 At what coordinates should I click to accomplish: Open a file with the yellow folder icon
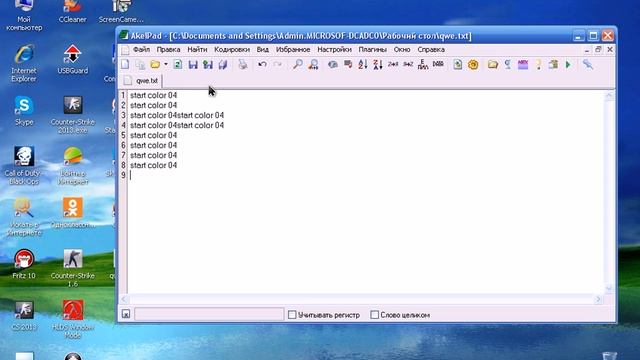point(155,64)
